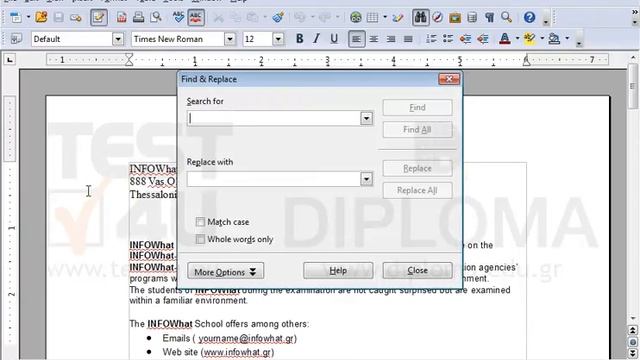Apply Font Color red A
640x360 pixels.
pos(505,39)
